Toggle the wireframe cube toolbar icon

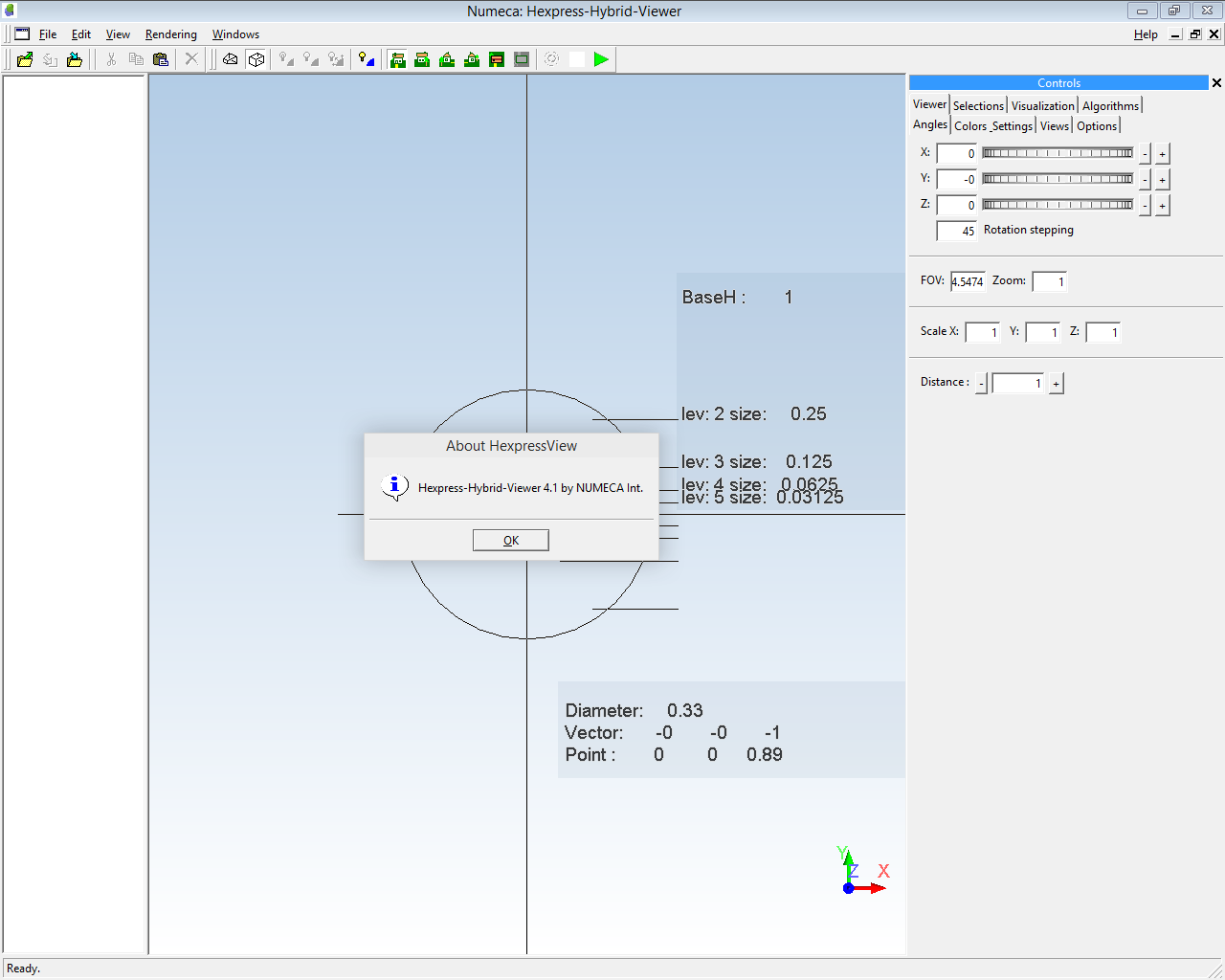click(x=256, y=59)
